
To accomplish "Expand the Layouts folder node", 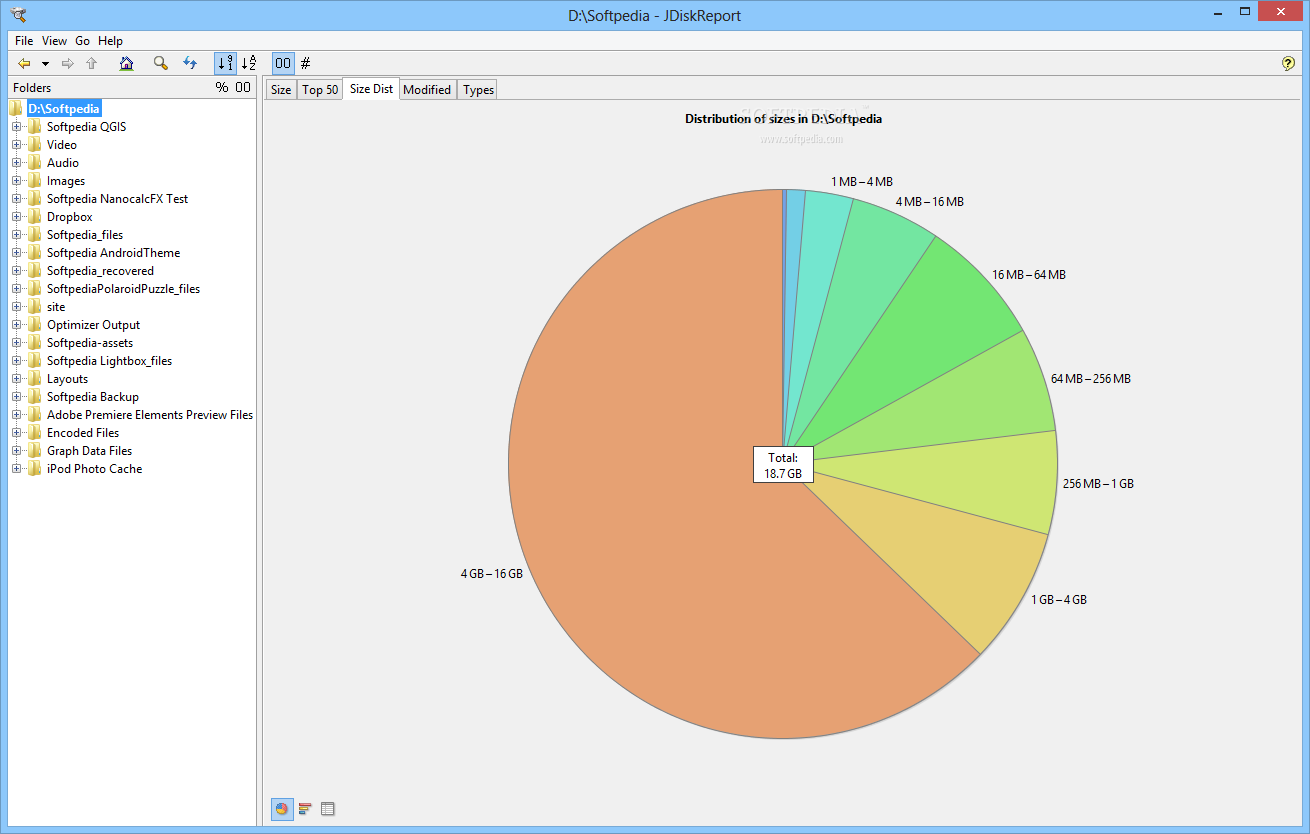I will pyautogui.click(x=16, y=379).
